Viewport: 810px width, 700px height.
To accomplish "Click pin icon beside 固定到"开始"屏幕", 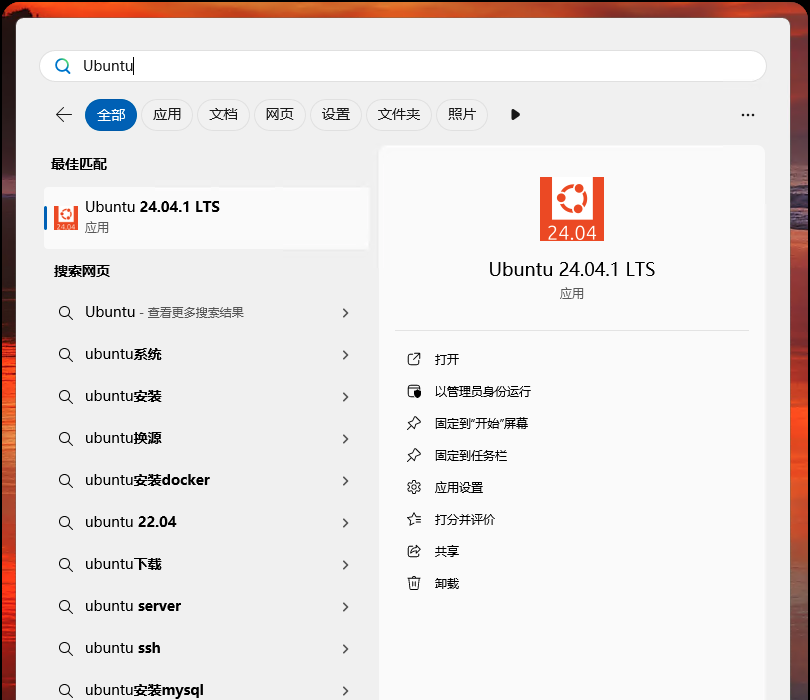I will pos(414,424).
